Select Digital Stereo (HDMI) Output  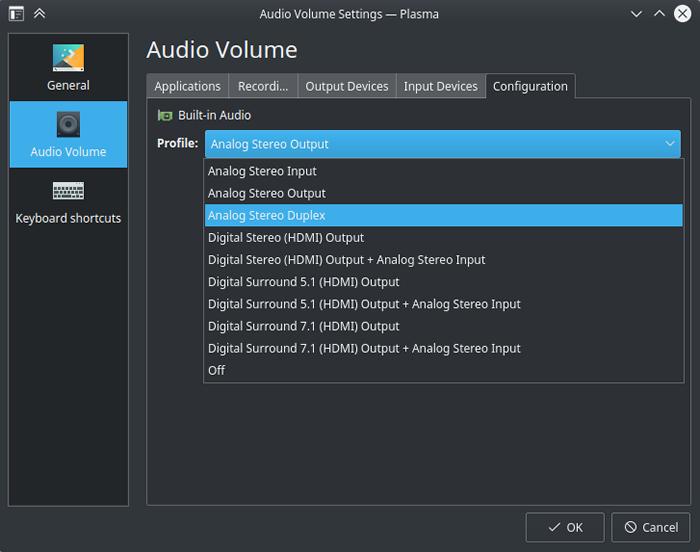click(443, 238)
